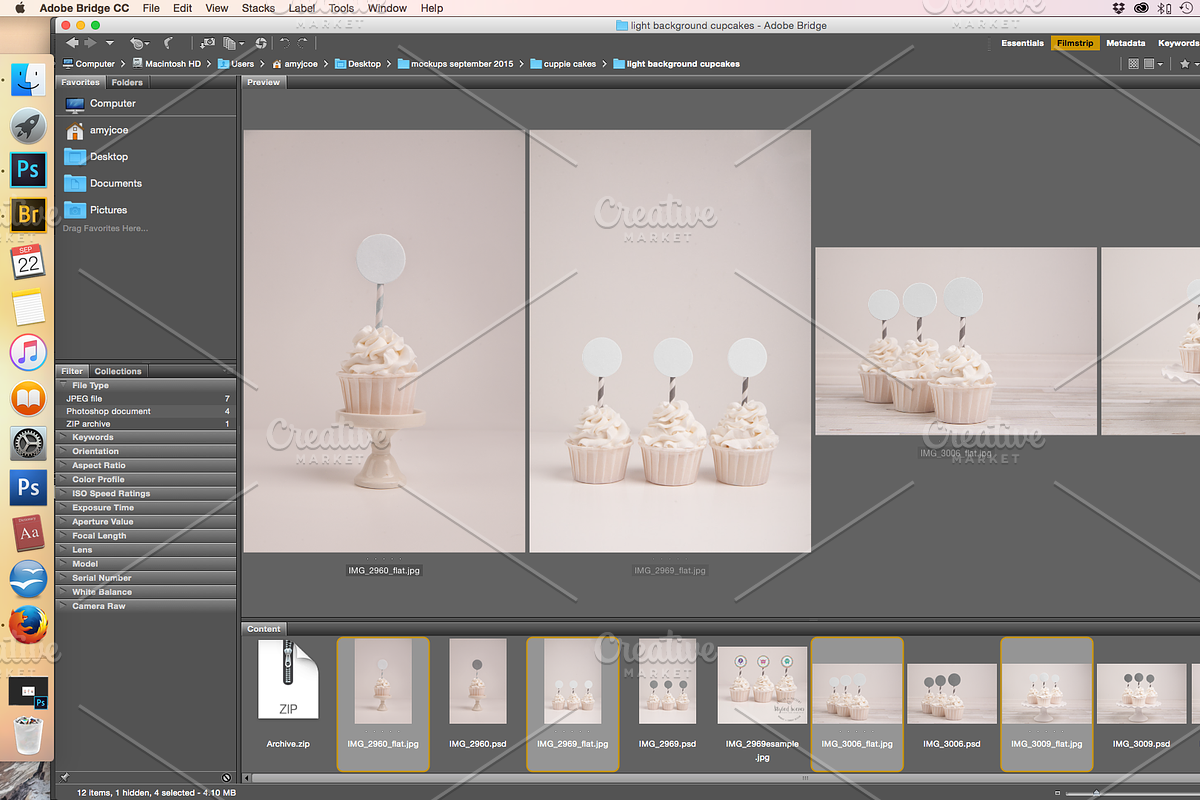Click the thumbnail quality grid icon
The width and height of the screenshot is (1200, 800).
1133,64
